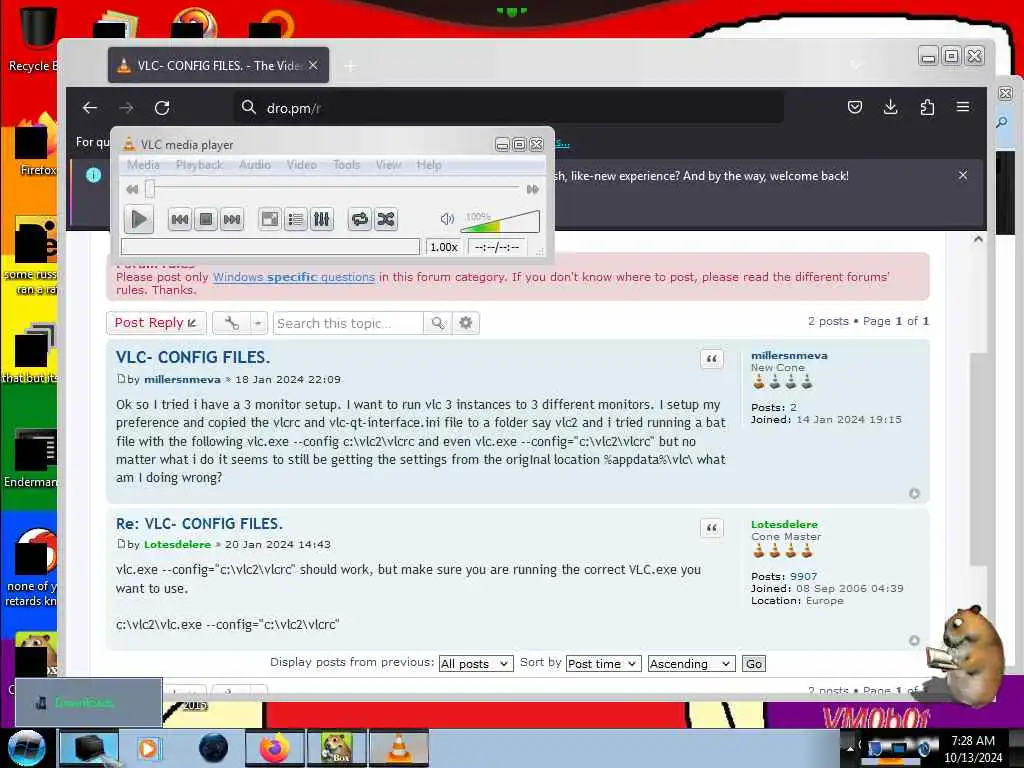
Task: Open VLC View menu
Action: 388,165
